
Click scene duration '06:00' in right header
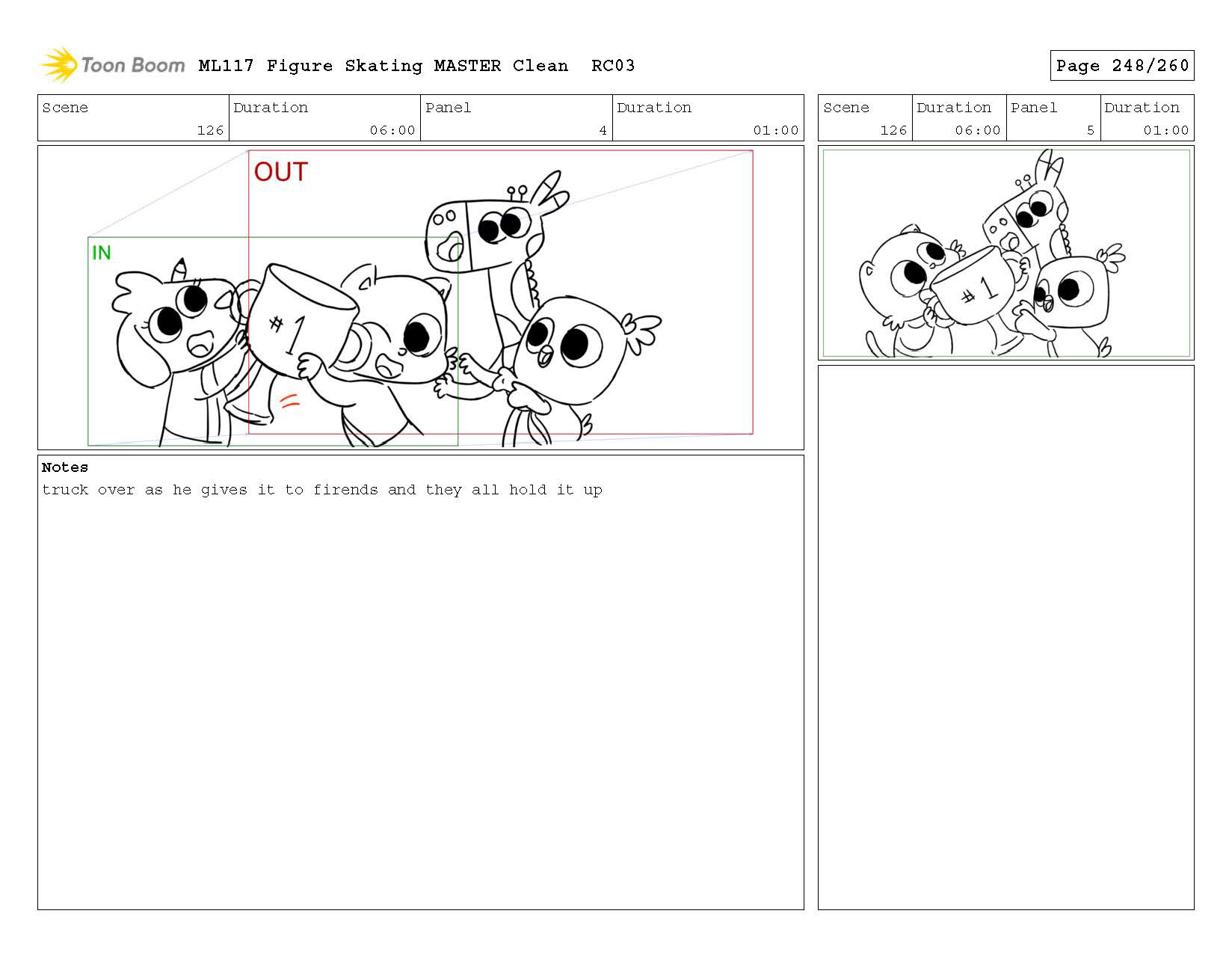(978, 130)
